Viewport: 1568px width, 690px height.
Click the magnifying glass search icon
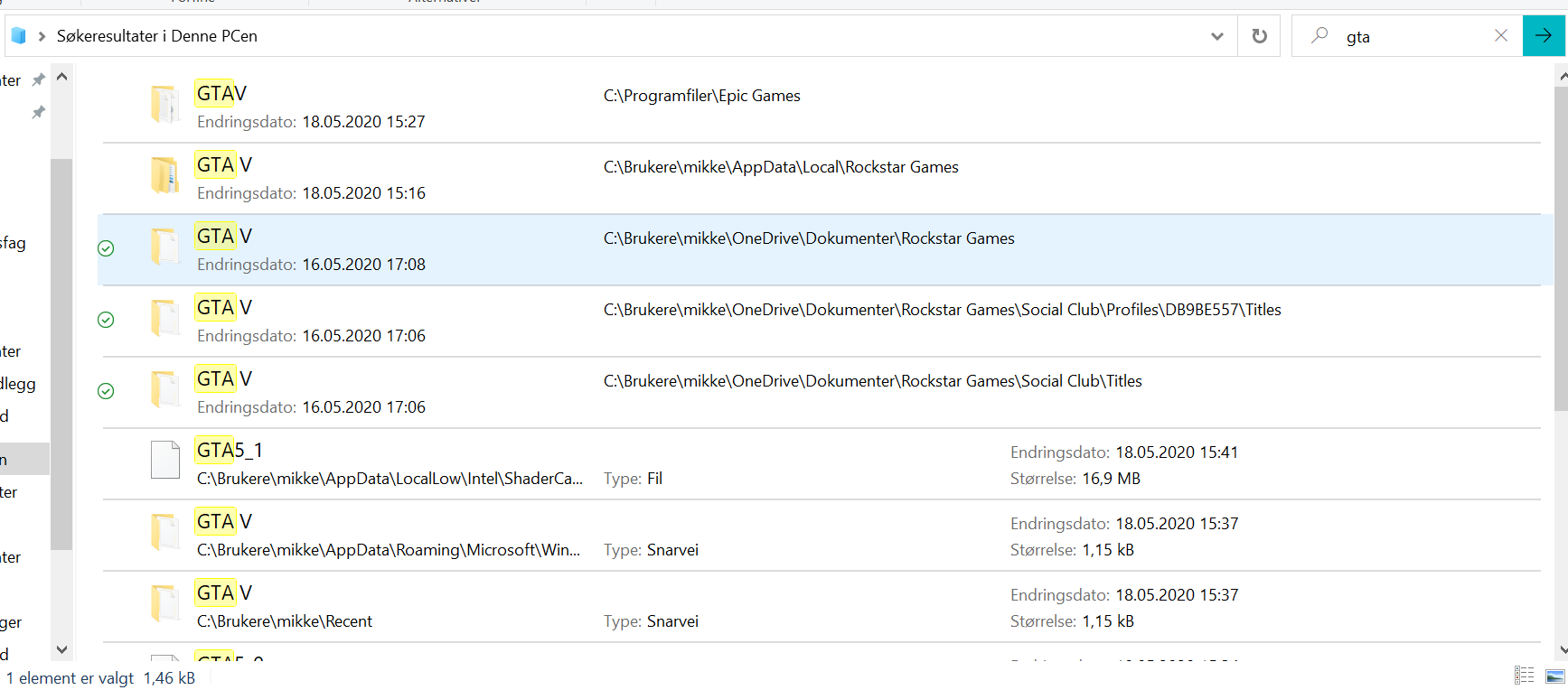tap(1319, 36)
